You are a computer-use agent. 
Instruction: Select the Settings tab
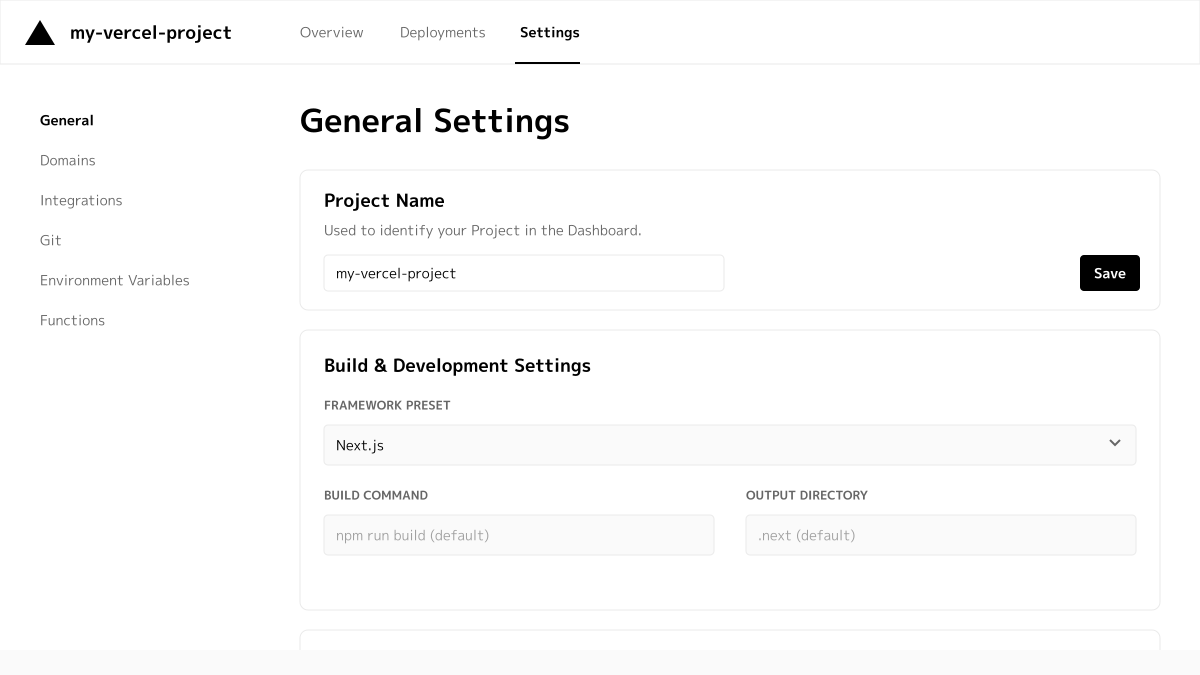coord(549,32)
